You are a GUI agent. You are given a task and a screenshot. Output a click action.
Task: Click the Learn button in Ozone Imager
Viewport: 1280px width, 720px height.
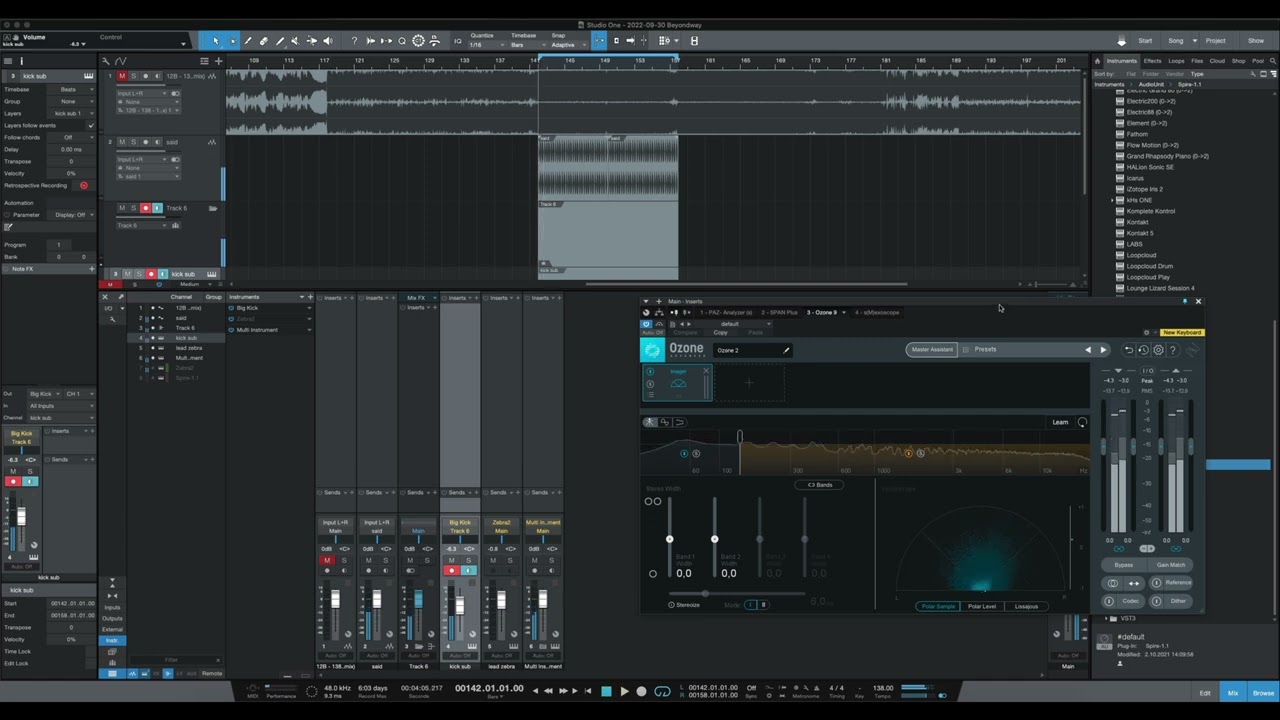1060,422
